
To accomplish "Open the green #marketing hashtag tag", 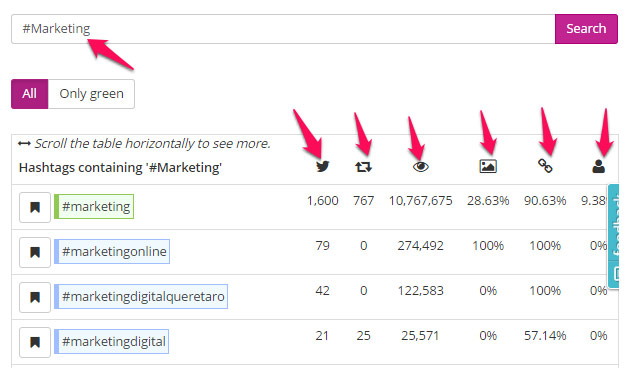I will click(x=94, y=206).
